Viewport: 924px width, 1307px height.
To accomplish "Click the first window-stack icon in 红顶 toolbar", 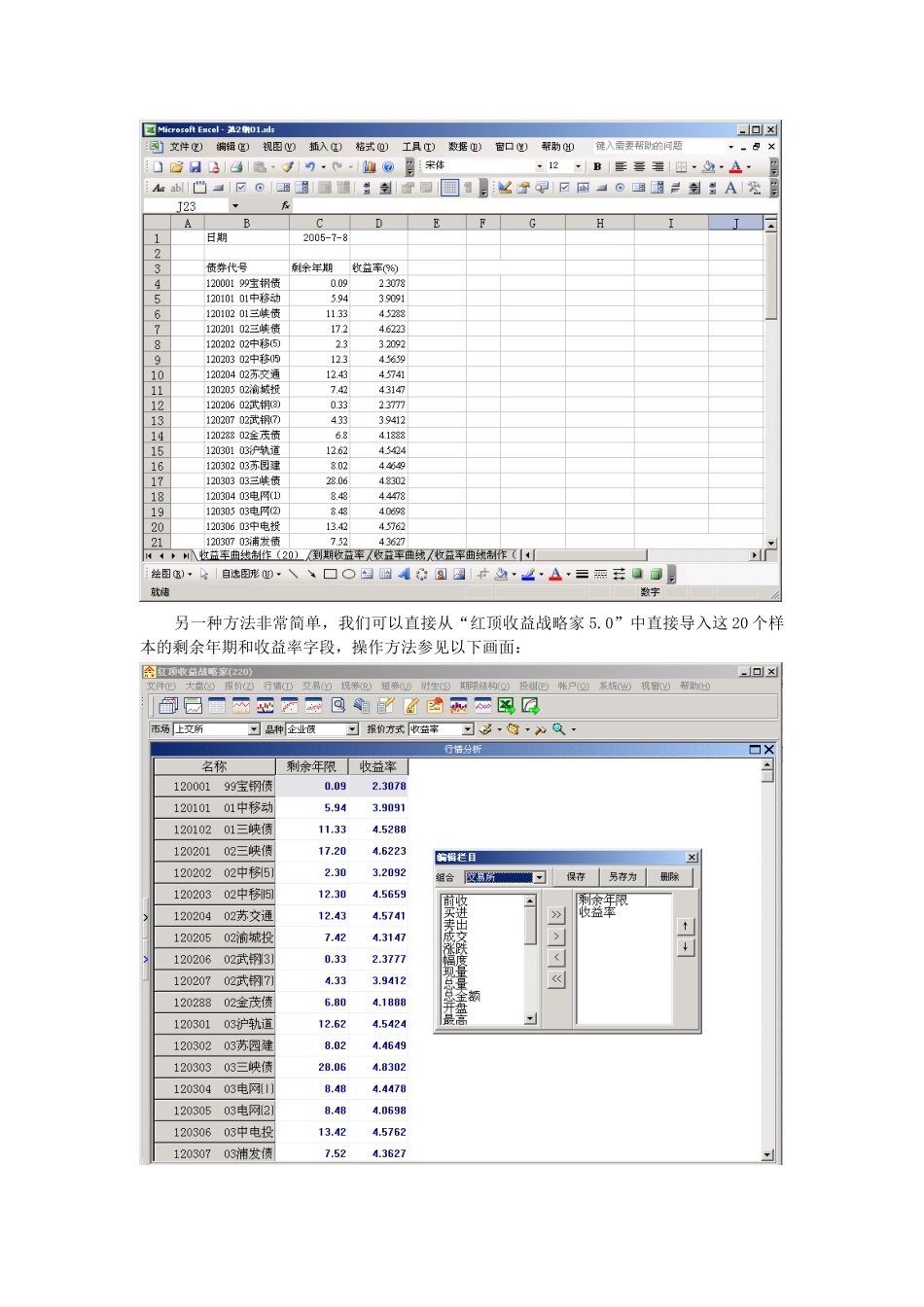I will [x=168, y=706].
